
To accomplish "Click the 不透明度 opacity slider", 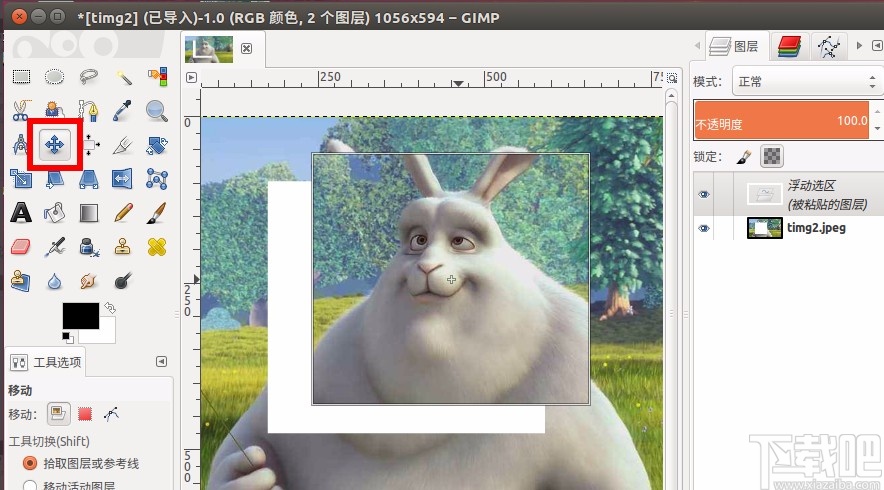I will (781, 120).
